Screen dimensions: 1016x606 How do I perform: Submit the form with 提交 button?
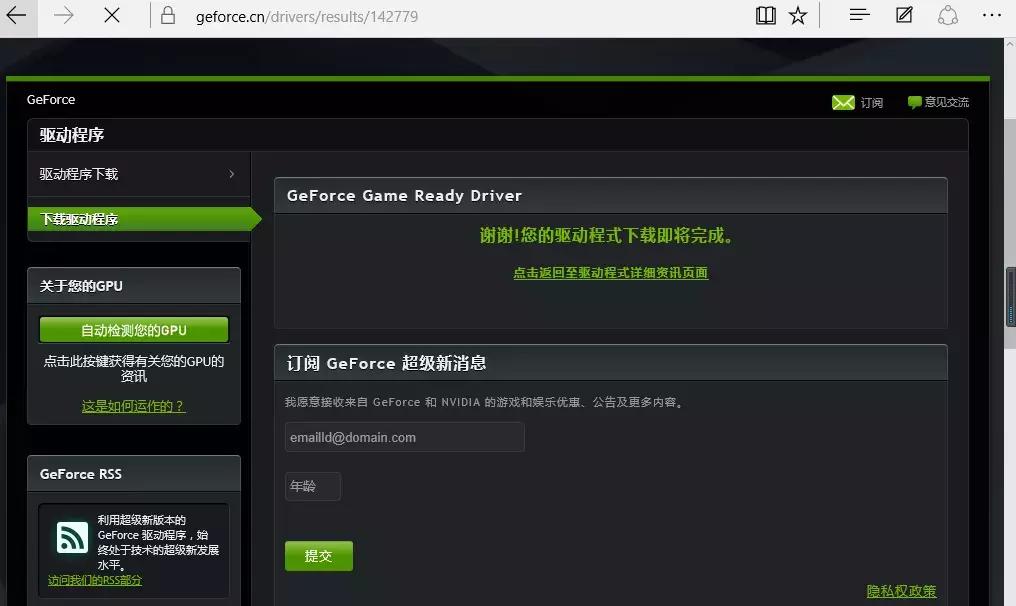(x=319, y=556)
